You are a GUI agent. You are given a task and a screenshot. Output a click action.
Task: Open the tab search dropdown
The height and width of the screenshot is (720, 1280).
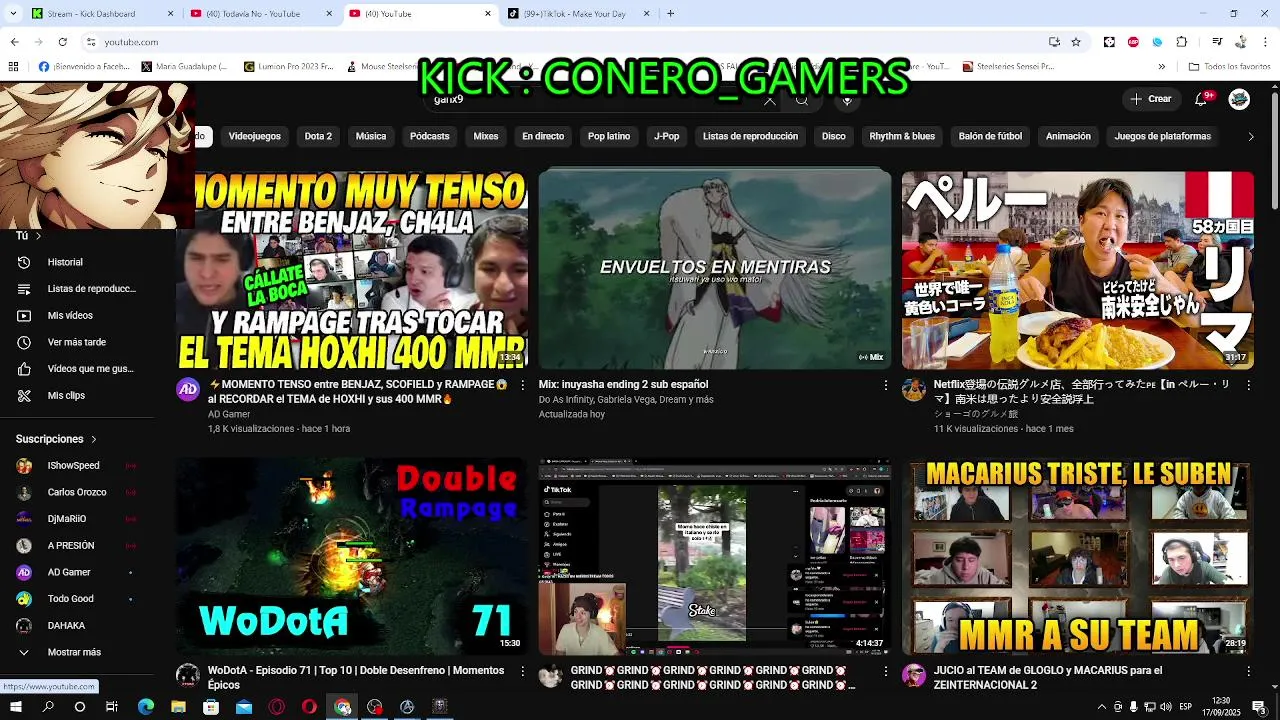coord(13,14)
